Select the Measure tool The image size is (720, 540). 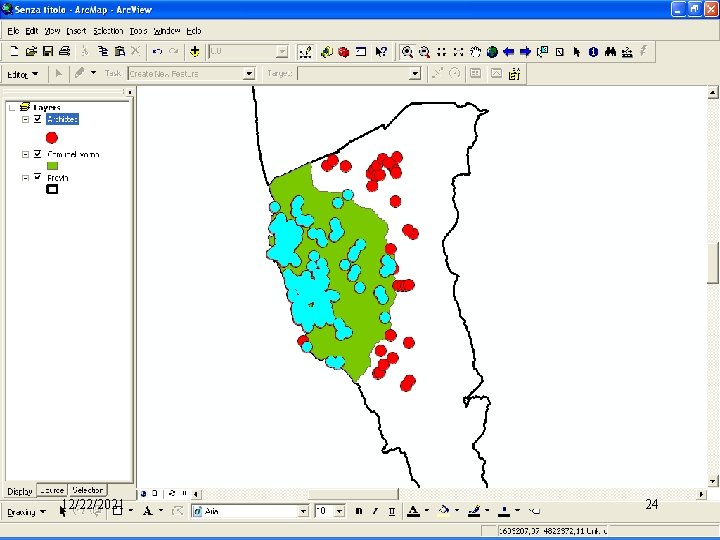(627, 51)
